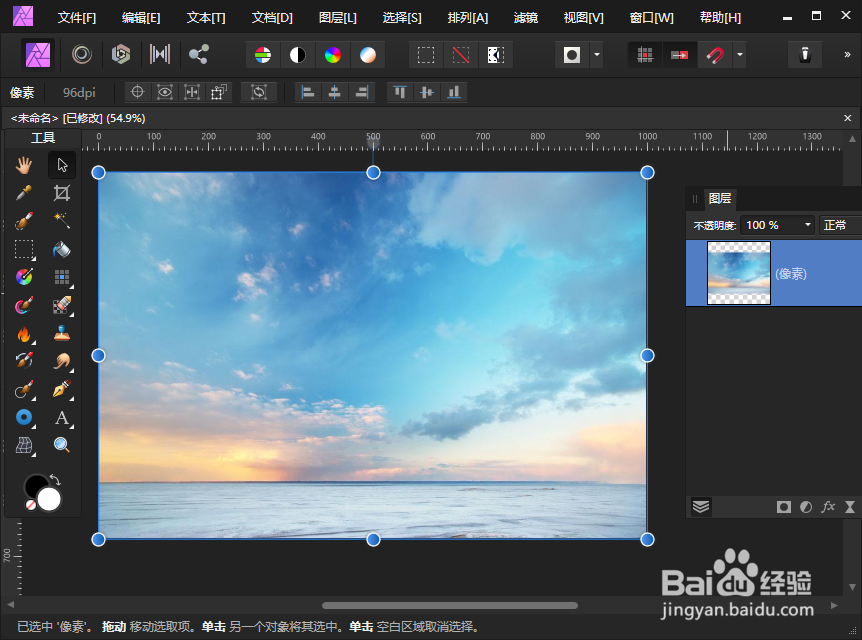Toggle force pixel alignment
The width and height of the screenshot is (862, 640).
(645, 54)
